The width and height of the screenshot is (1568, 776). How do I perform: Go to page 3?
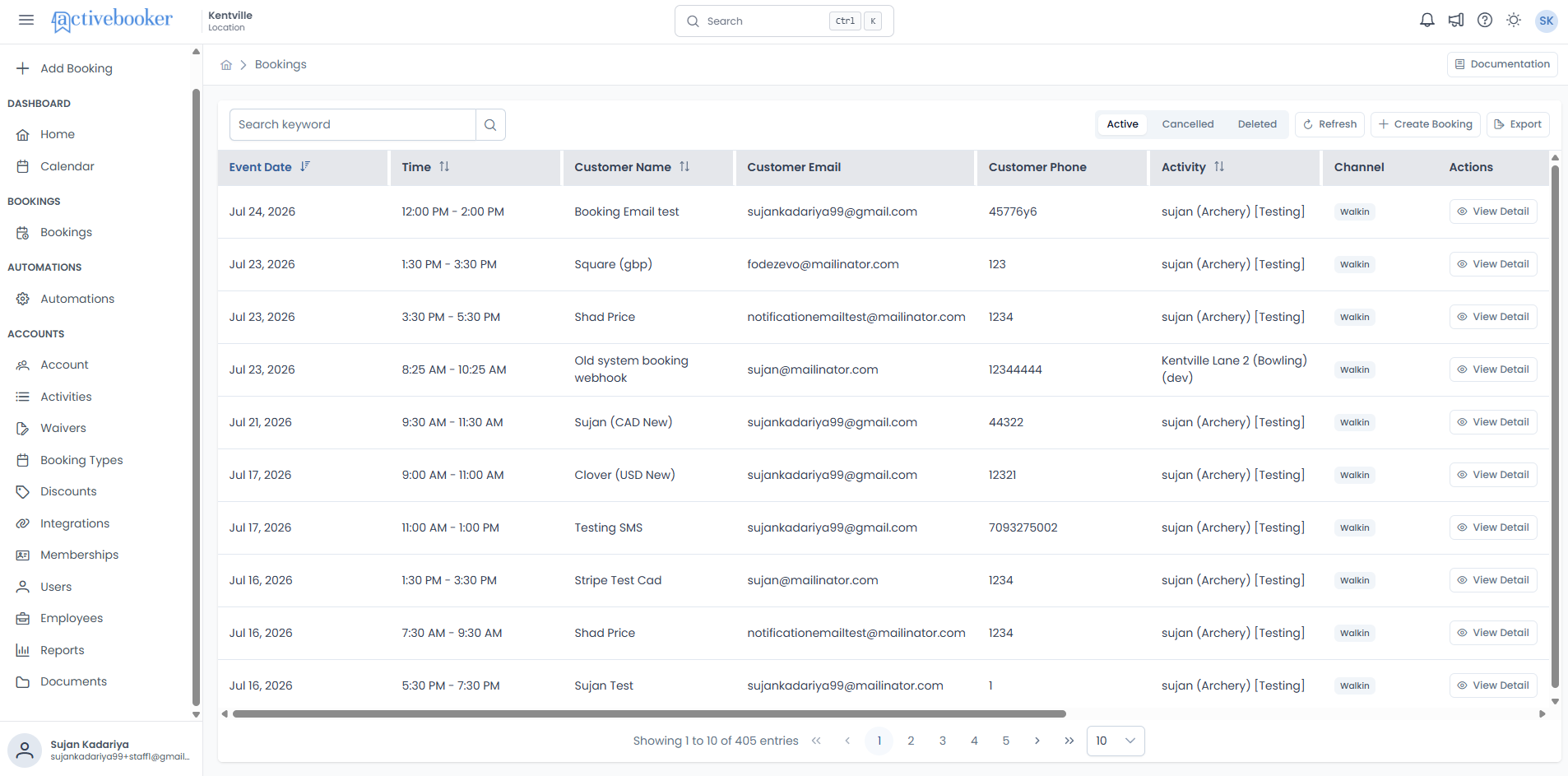pos(943,741)
